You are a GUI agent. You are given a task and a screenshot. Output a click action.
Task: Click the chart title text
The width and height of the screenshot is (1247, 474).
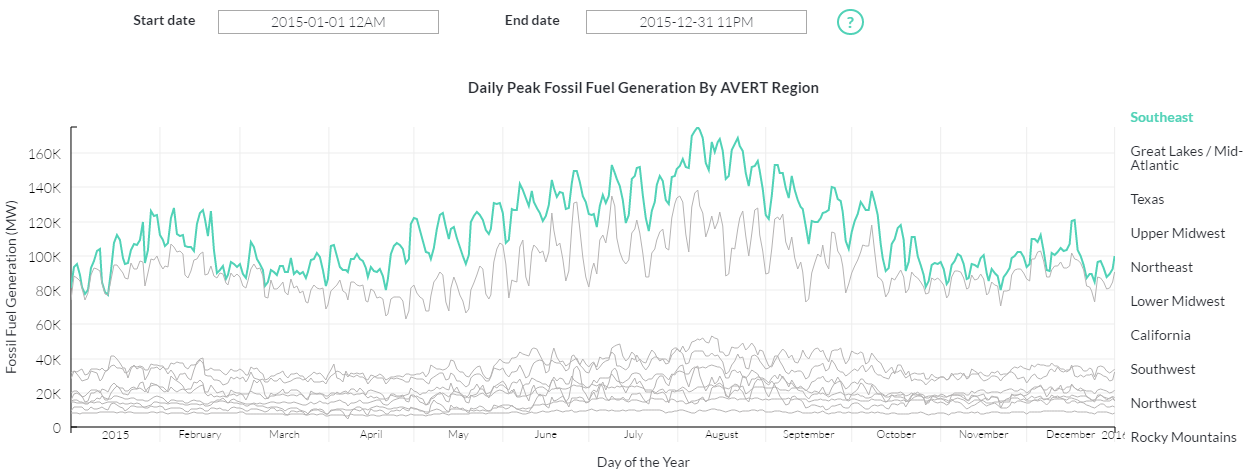tap(643, 88)
